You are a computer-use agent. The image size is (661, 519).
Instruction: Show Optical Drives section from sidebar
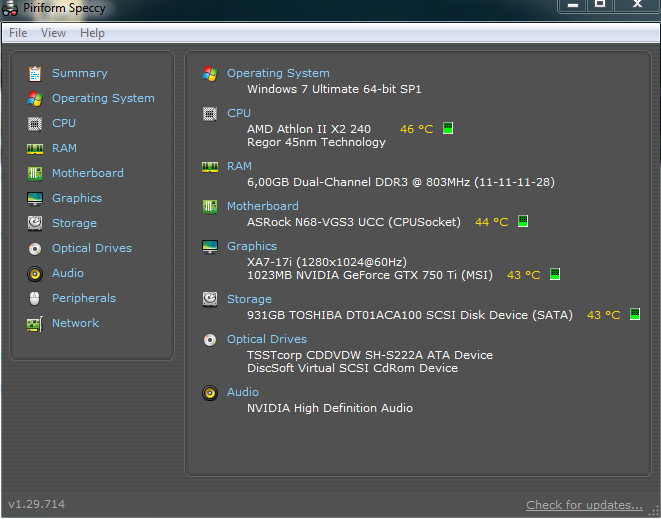92,248
